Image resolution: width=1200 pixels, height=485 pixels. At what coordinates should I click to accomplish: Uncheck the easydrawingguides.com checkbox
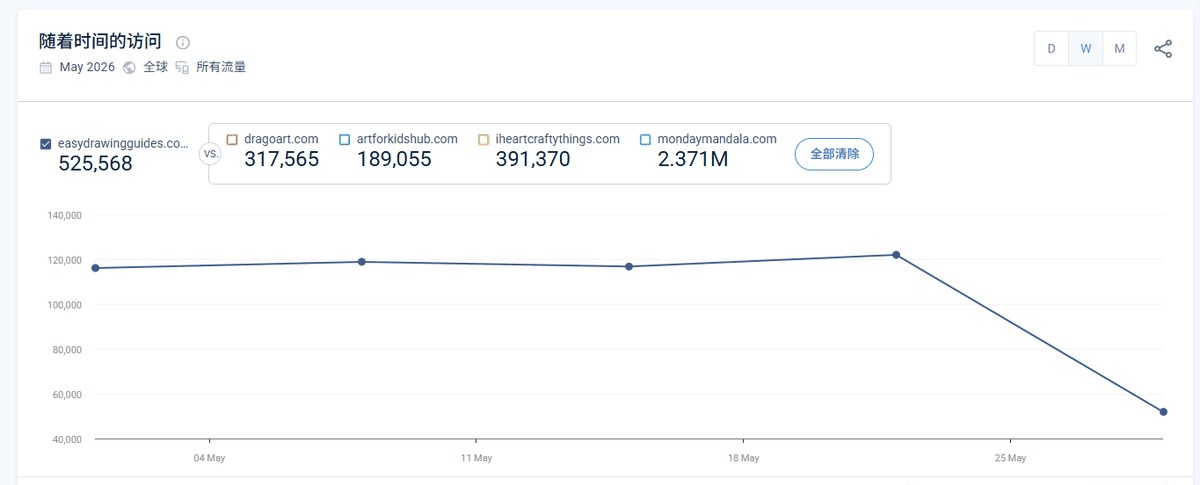tap(46, 144)
